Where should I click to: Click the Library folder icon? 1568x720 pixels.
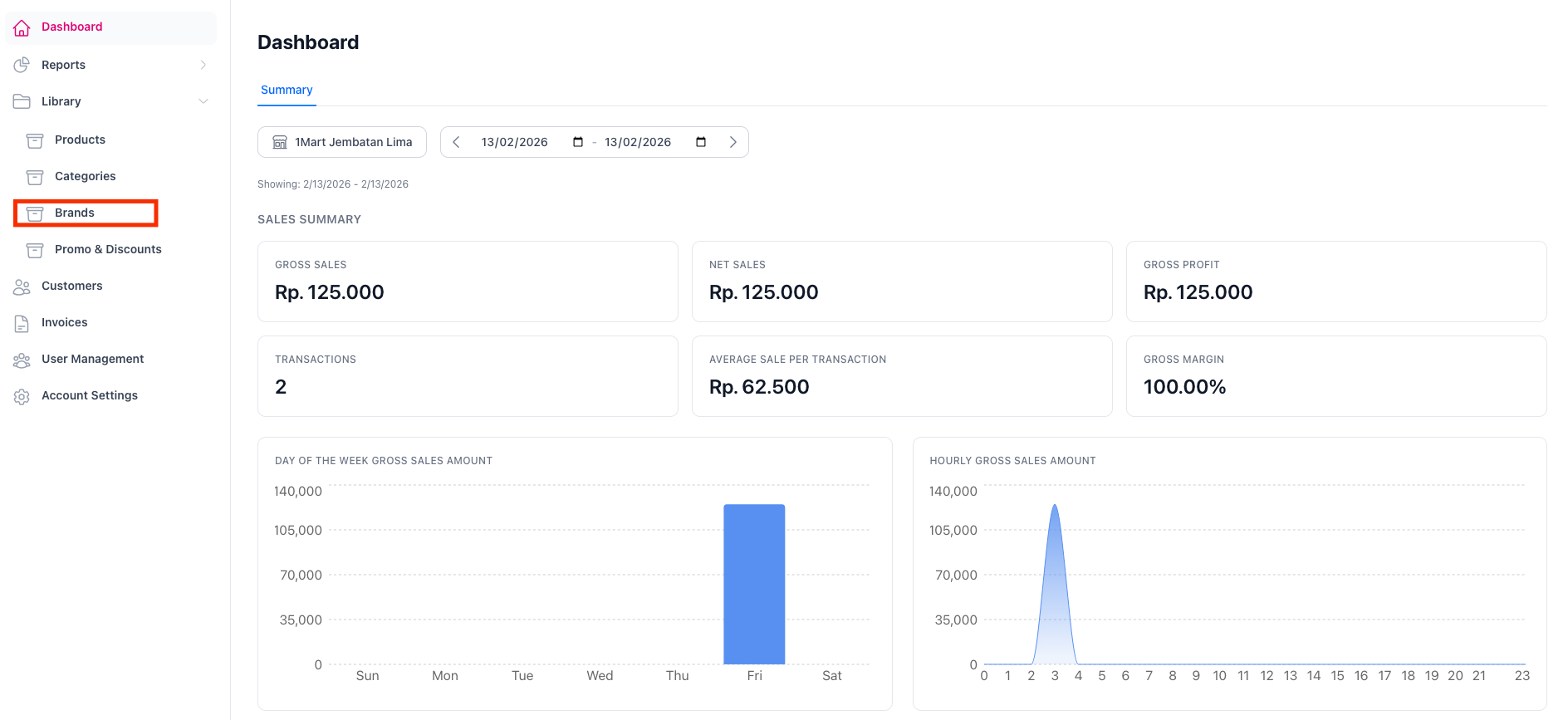[x=22, y=101]
